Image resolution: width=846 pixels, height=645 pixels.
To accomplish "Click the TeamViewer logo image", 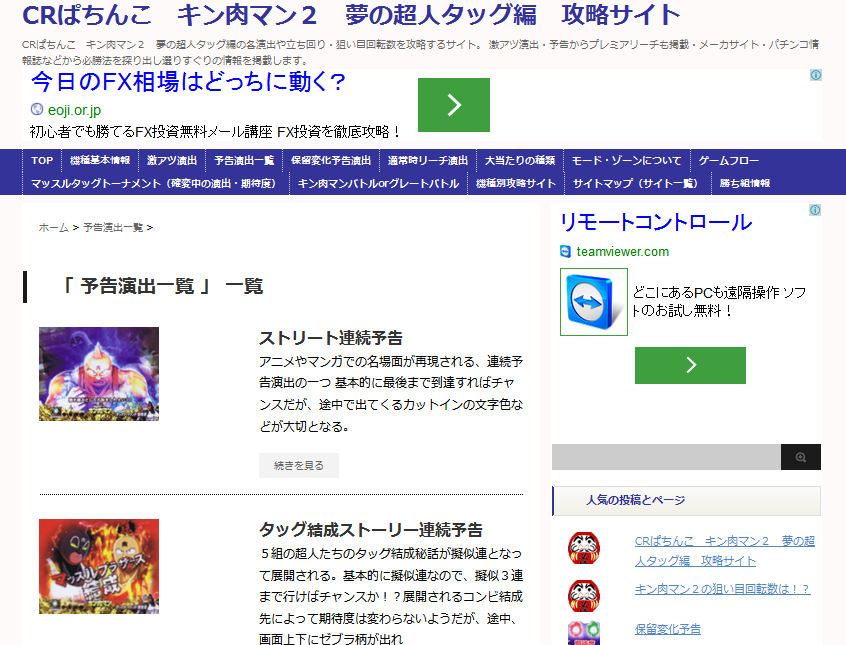I will pyautogui.click(x=593, y=302).
